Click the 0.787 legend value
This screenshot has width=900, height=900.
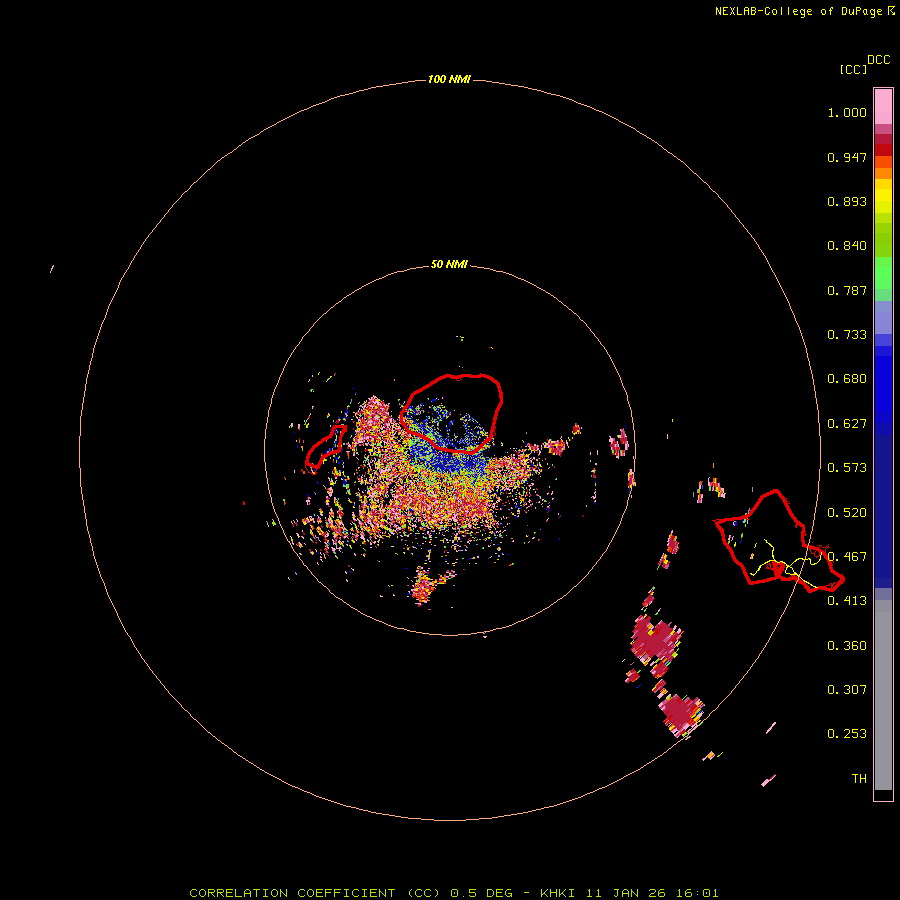[x=847, y=290]
